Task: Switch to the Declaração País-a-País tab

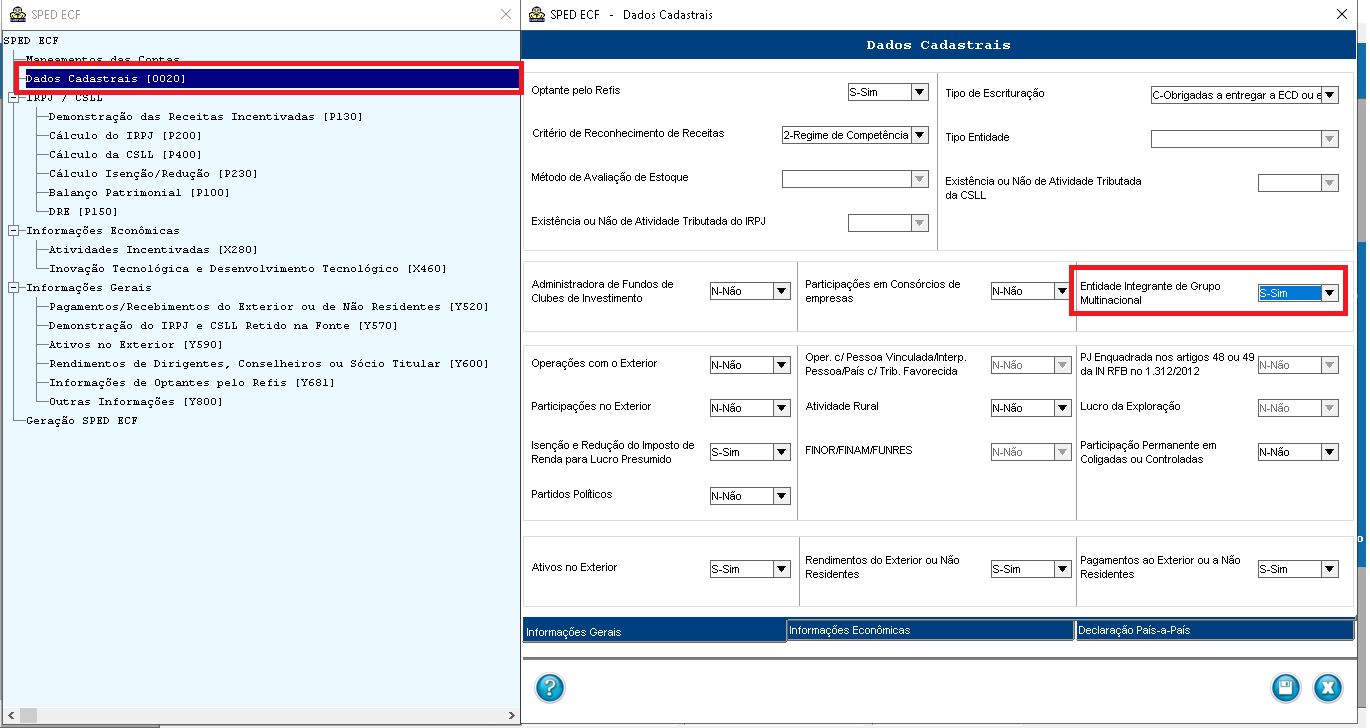Action: point(1214,630)
